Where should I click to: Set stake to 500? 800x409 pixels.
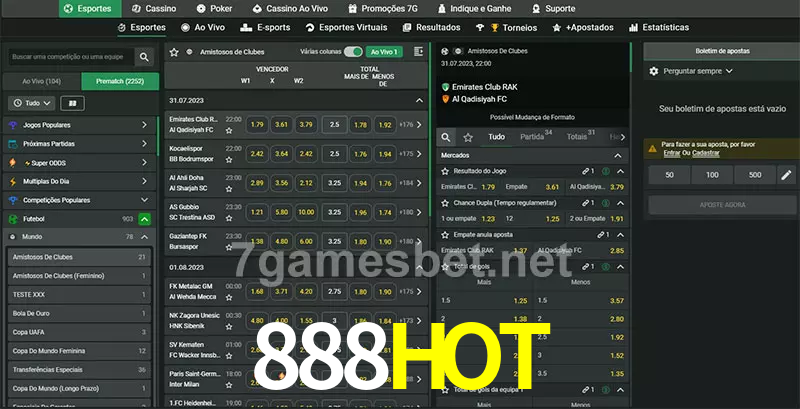[755, 175]
